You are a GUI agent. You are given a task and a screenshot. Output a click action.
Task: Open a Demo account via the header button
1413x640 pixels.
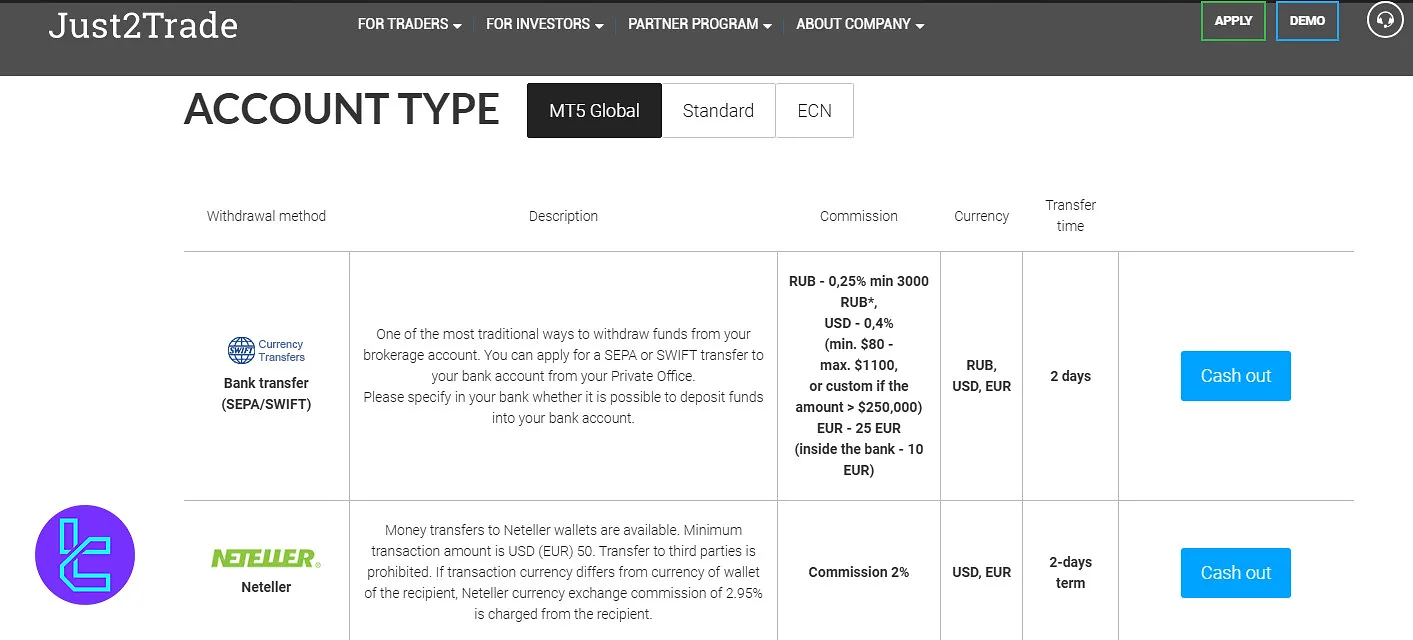[x=1307, y=21]
